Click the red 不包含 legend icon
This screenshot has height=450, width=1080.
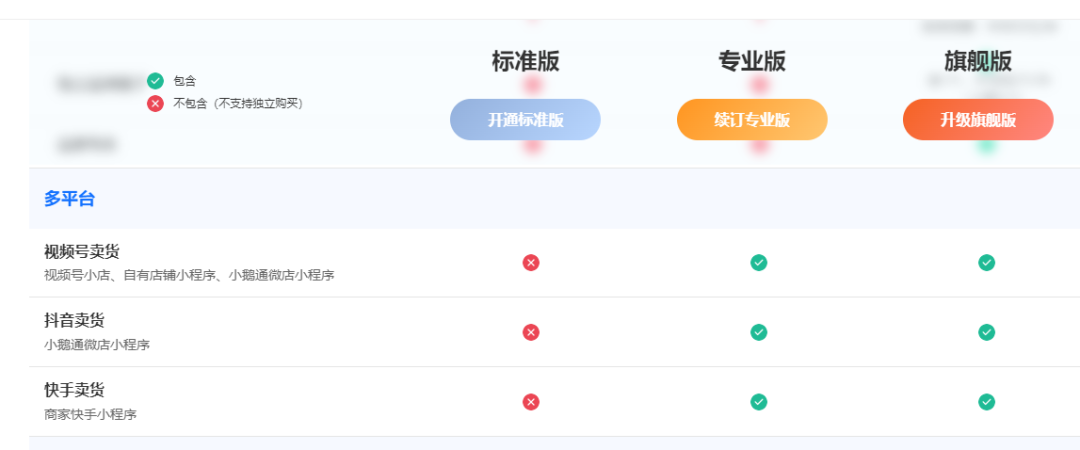[156, 103]
